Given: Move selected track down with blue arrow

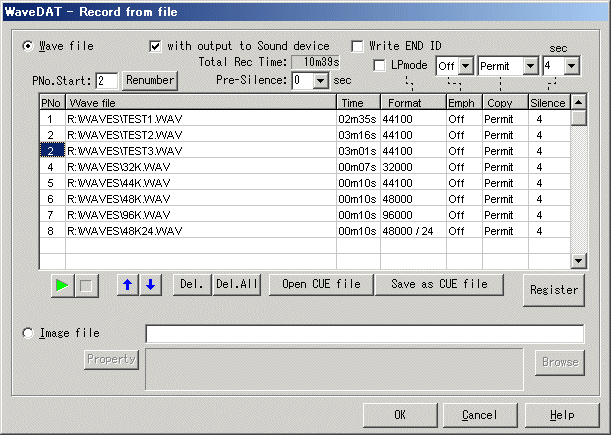Looking at the screenshot, I should tap(150, 285).
